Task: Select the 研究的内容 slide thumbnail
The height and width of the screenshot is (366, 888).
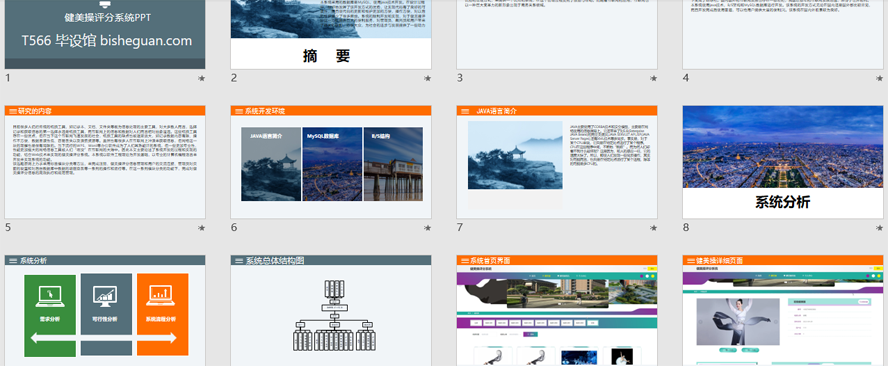Action: (x=105, y=162)
